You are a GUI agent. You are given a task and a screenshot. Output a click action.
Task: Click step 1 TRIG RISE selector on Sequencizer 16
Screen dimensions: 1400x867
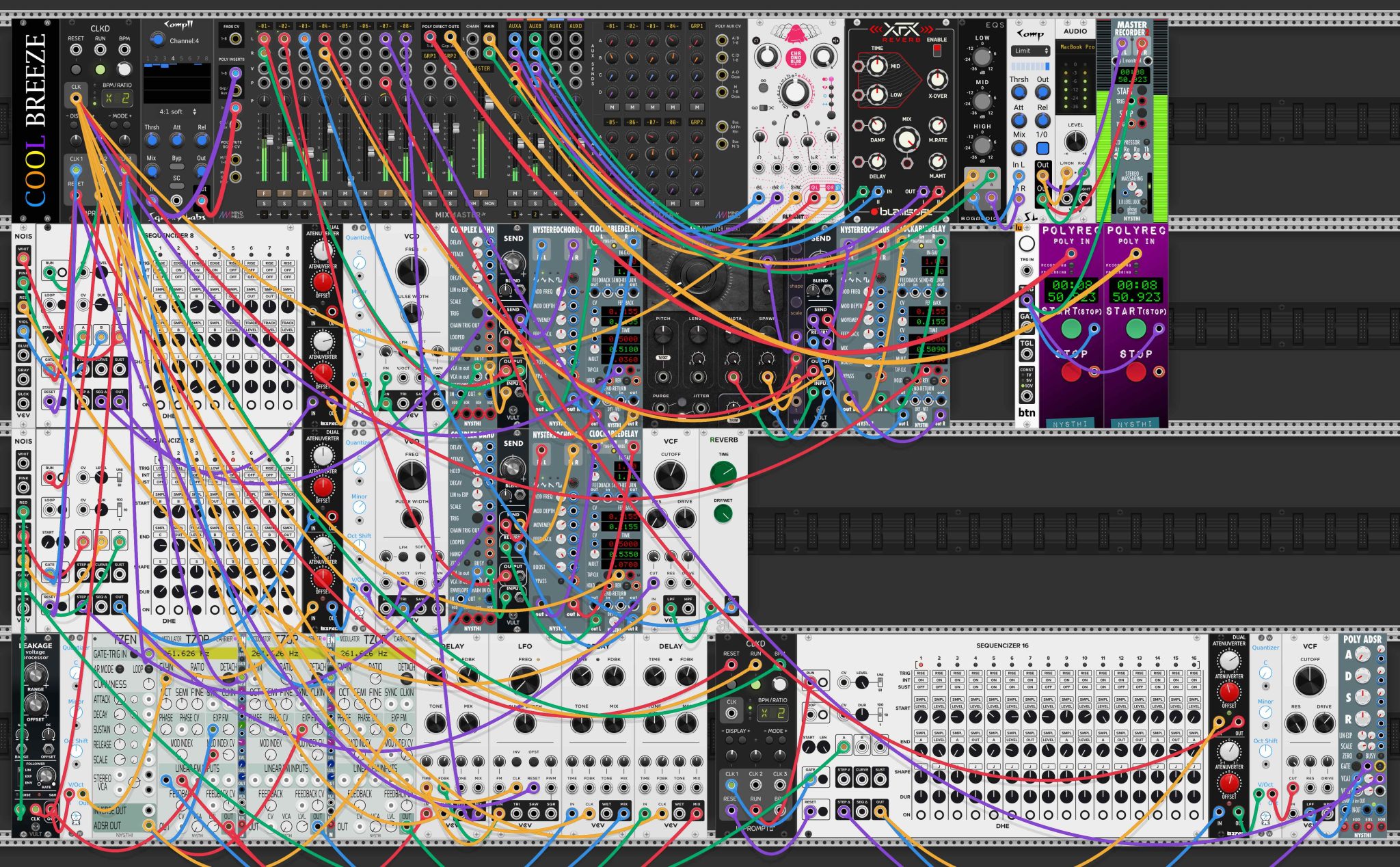[921, 673]
